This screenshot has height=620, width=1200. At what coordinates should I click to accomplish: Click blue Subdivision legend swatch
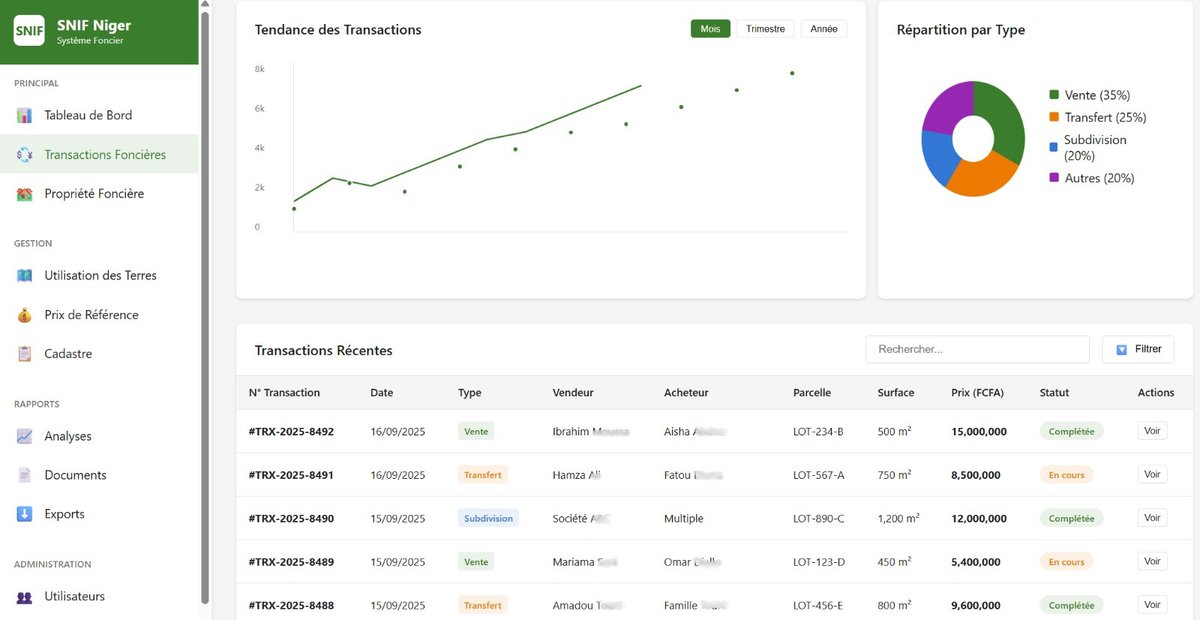pos(1054,147)
